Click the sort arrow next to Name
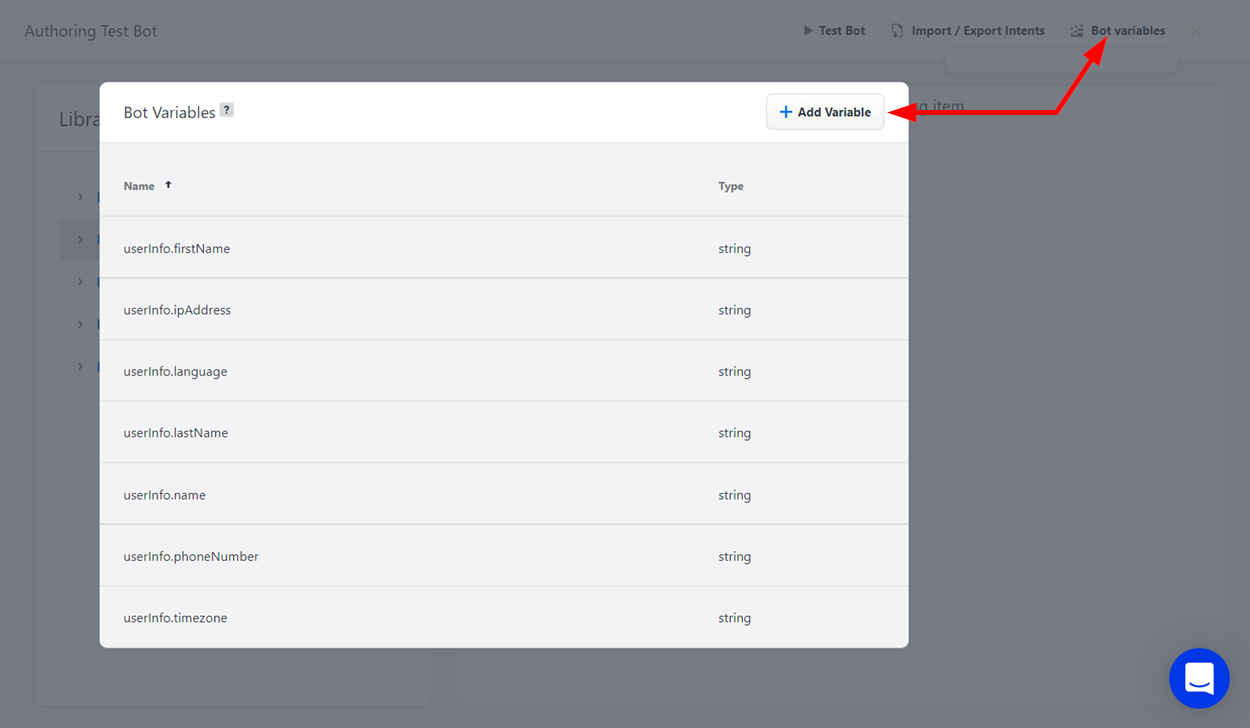Image resolution: width=1250 pixels, height=728 pixels. (168, 185)
